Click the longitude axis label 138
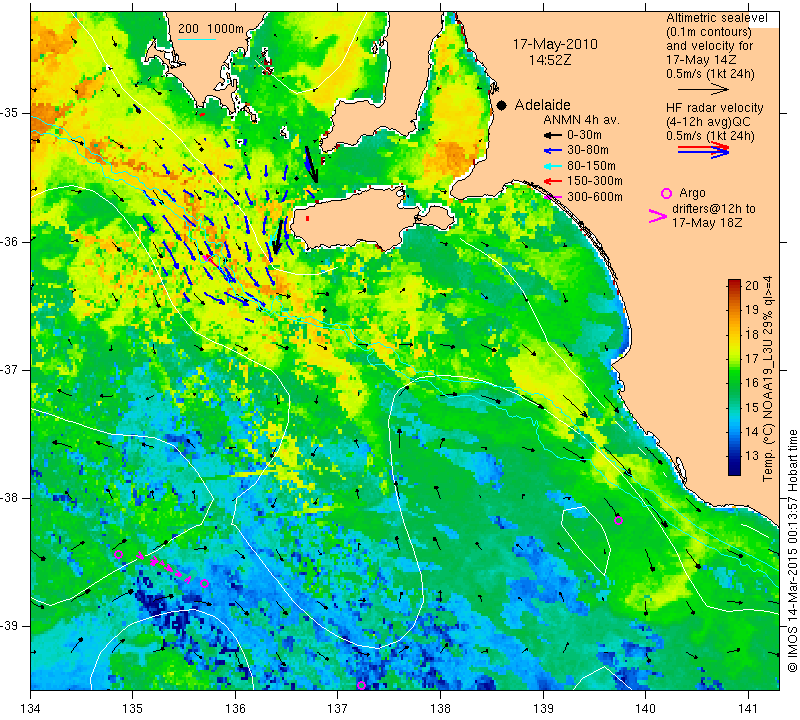This screenshot has width=800, height=720. pyautogui.click(x=440, y=709)
